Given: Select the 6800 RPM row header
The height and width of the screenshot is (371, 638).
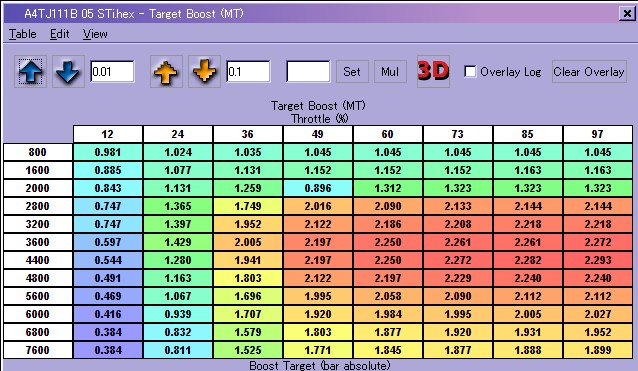Looking at the screenshot, I should click(38, 332).
